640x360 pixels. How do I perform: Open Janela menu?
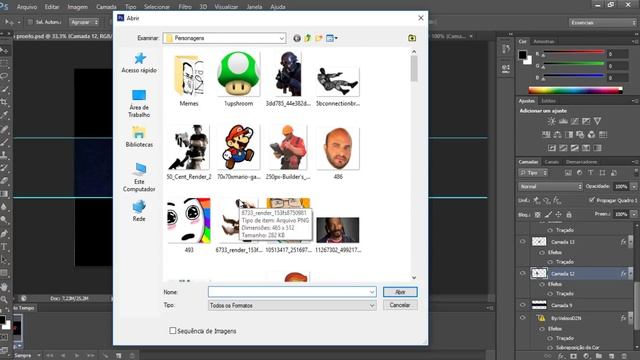pyautogui.click(x=254, y=7)
